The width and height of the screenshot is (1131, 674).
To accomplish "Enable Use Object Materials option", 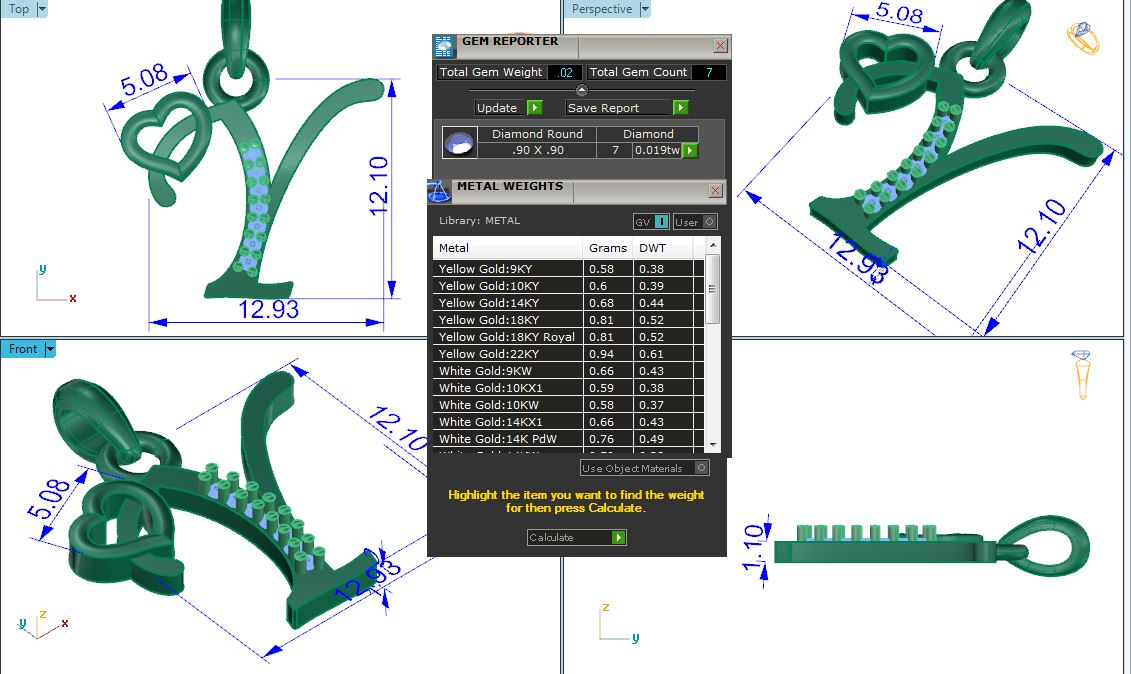I will 701,468.
